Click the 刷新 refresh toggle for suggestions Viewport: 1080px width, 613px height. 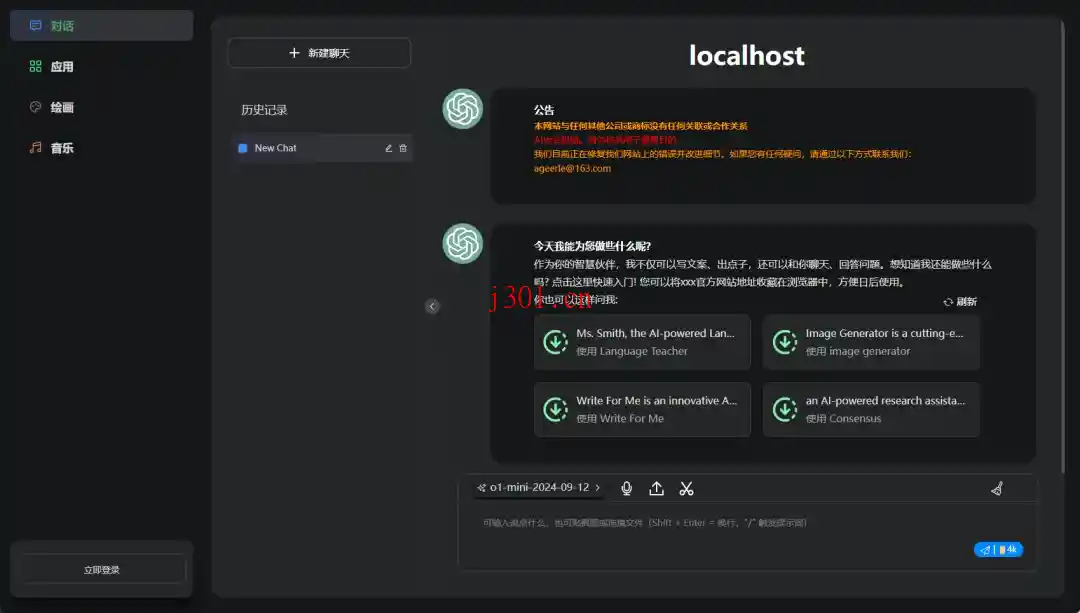(958, 301)
